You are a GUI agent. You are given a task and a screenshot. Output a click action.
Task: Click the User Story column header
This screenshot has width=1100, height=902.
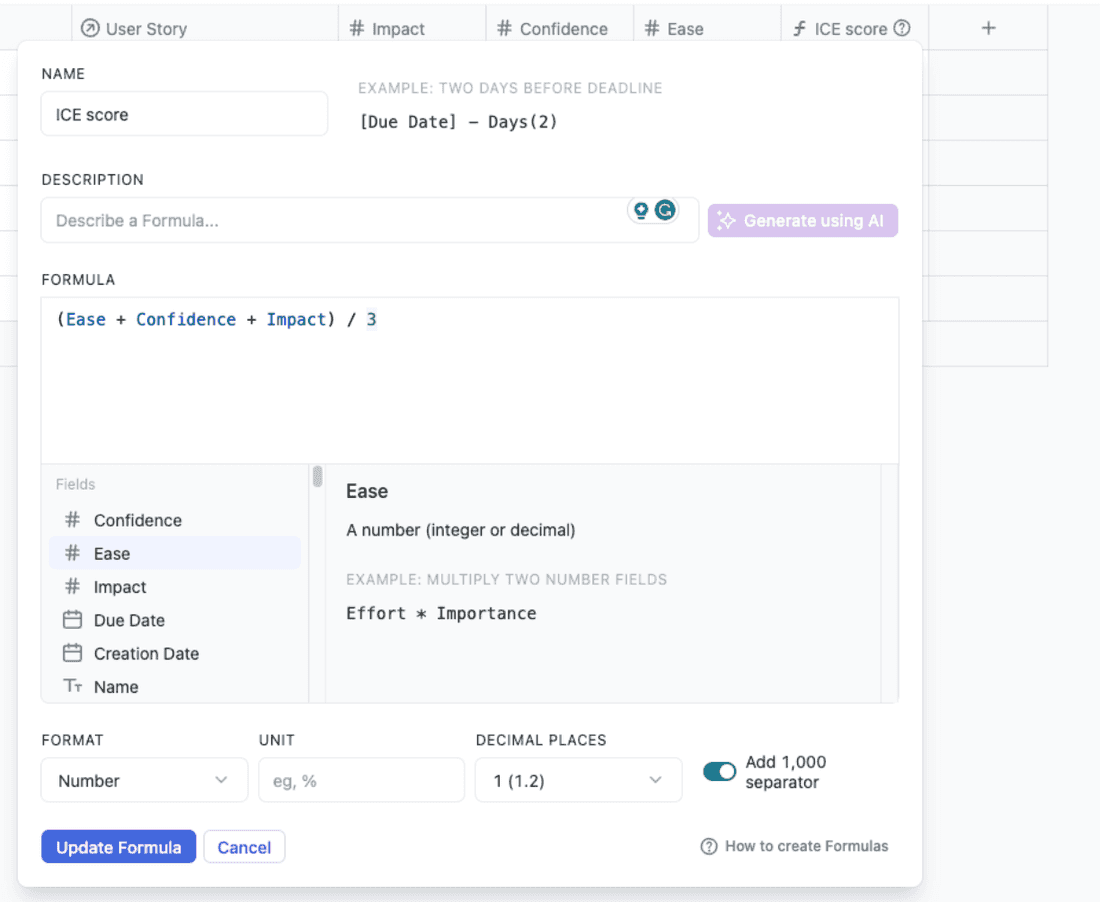pos(146,28)
